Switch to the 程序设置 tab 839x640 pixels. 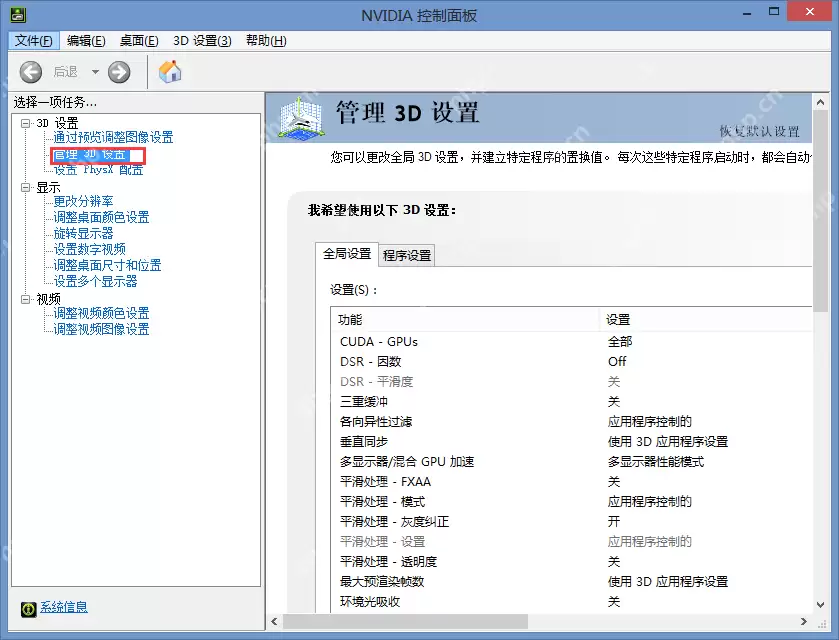coord(406,255)
